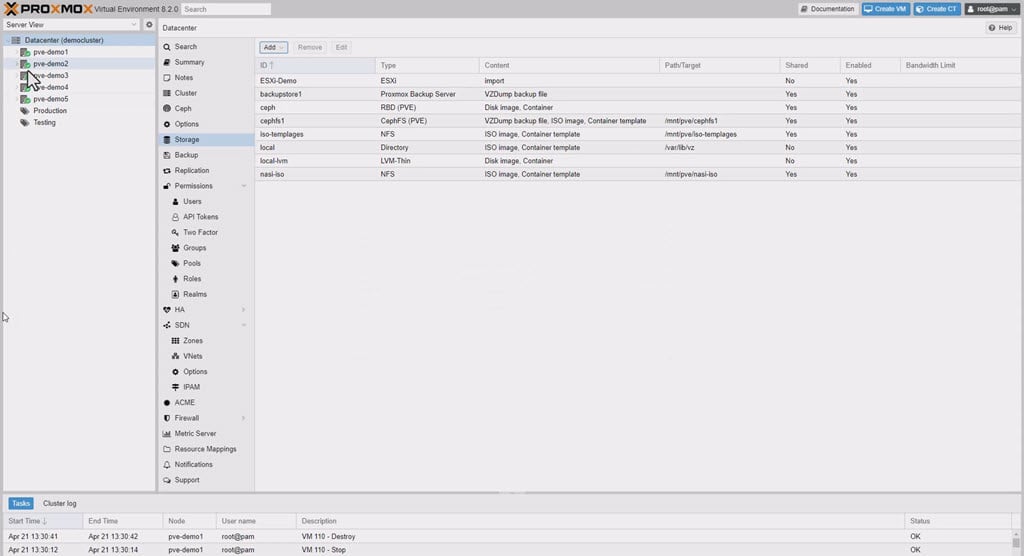This screenshot has width=1024, height=556.
Task: Click the Cluster server icon
Action: click(167, 93)
